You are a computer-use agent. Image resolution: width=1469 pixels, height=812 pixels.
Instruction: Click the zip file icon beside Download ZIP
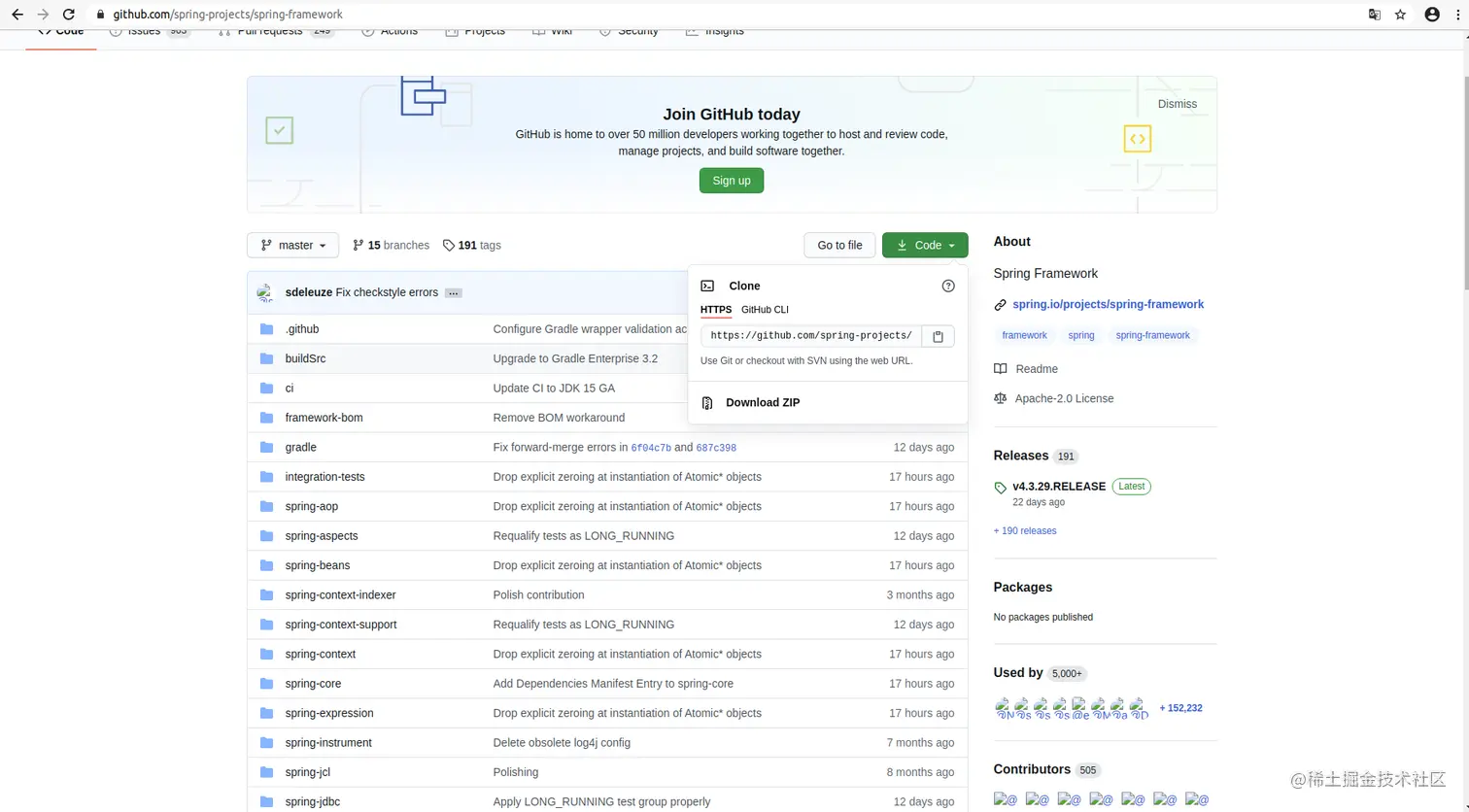[x=707, y=403]
